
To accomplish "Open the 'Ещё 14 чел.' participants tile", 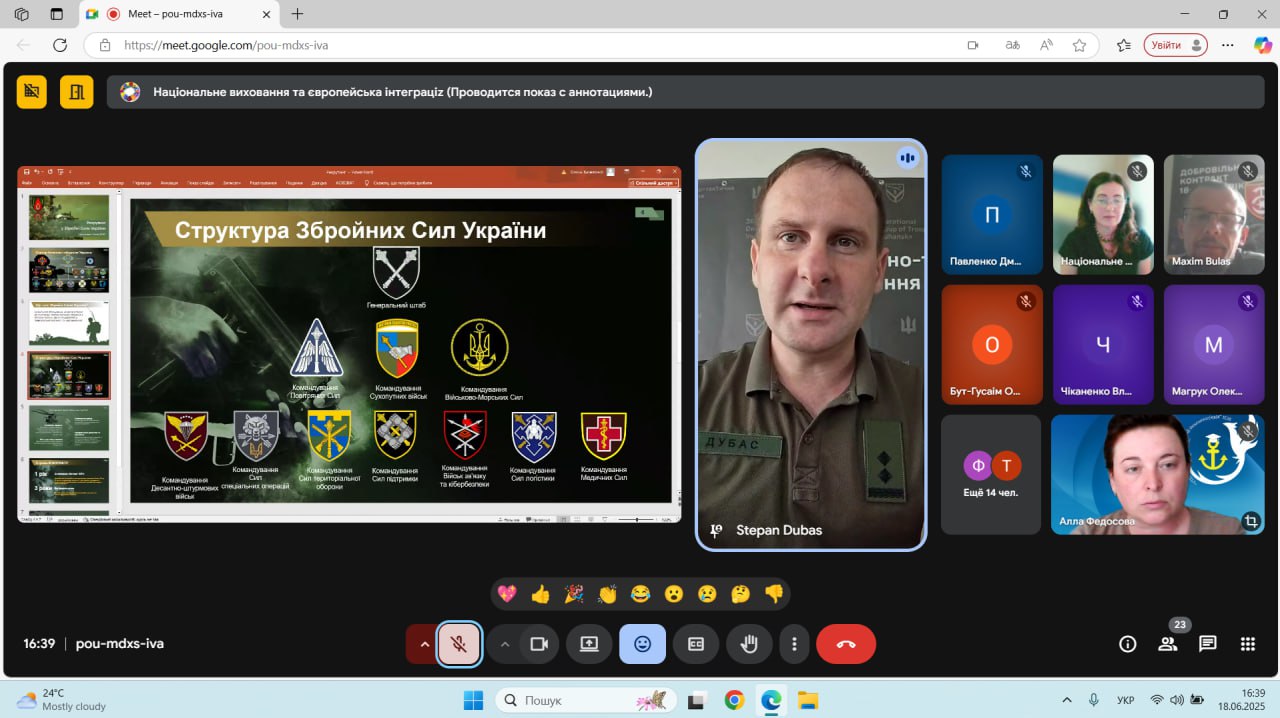I will pyautogui.click(x=991, y=474).
